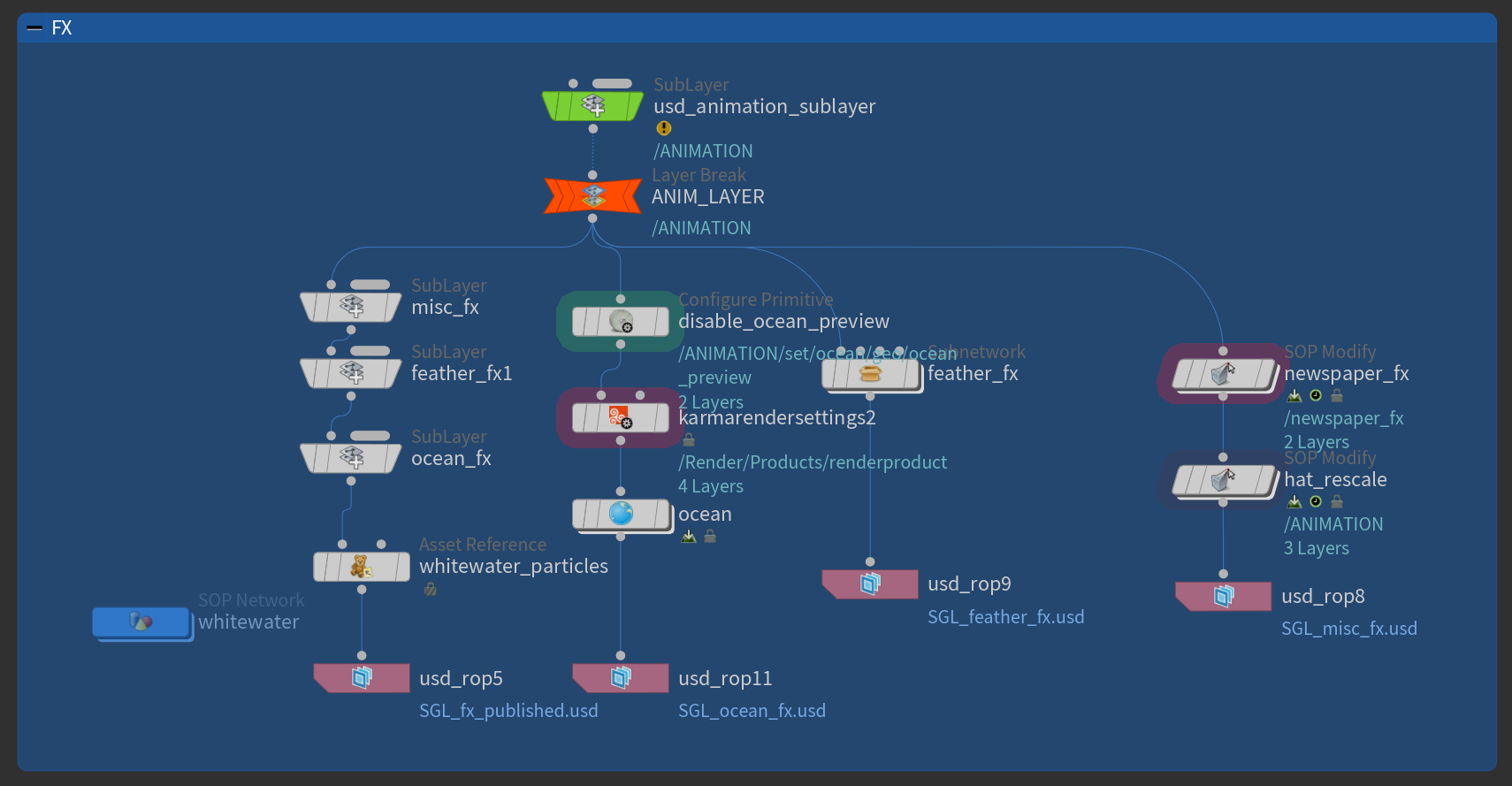Select the misc_fx SubLayer node
1512x786 pixels.
[351, 307]
